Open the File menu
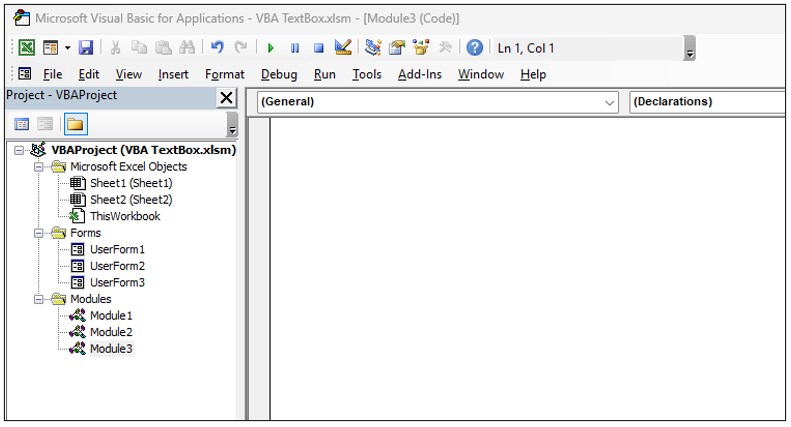The height and width of the screenshot is (427, 791). (52, 75)
